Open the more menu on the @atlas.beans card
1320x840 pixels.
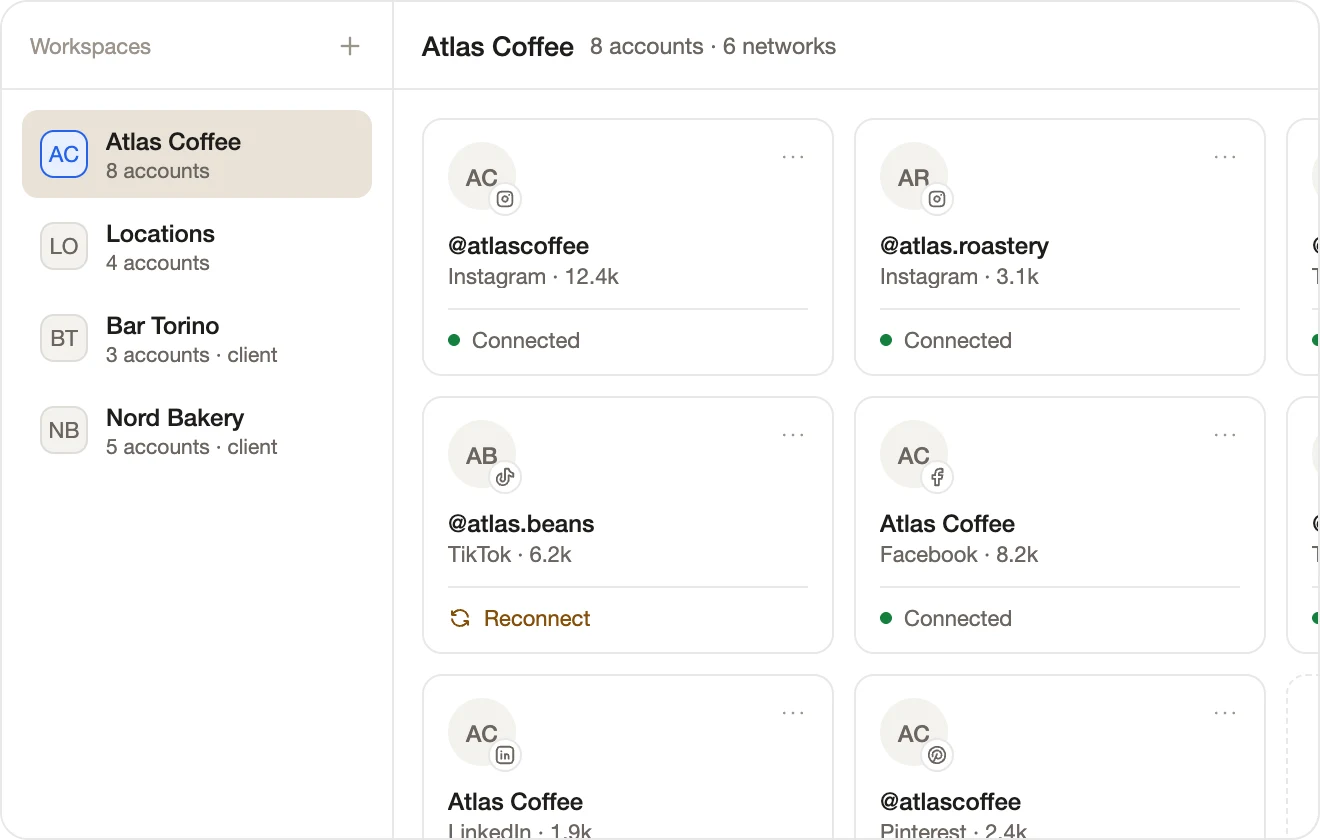point(793,435)
